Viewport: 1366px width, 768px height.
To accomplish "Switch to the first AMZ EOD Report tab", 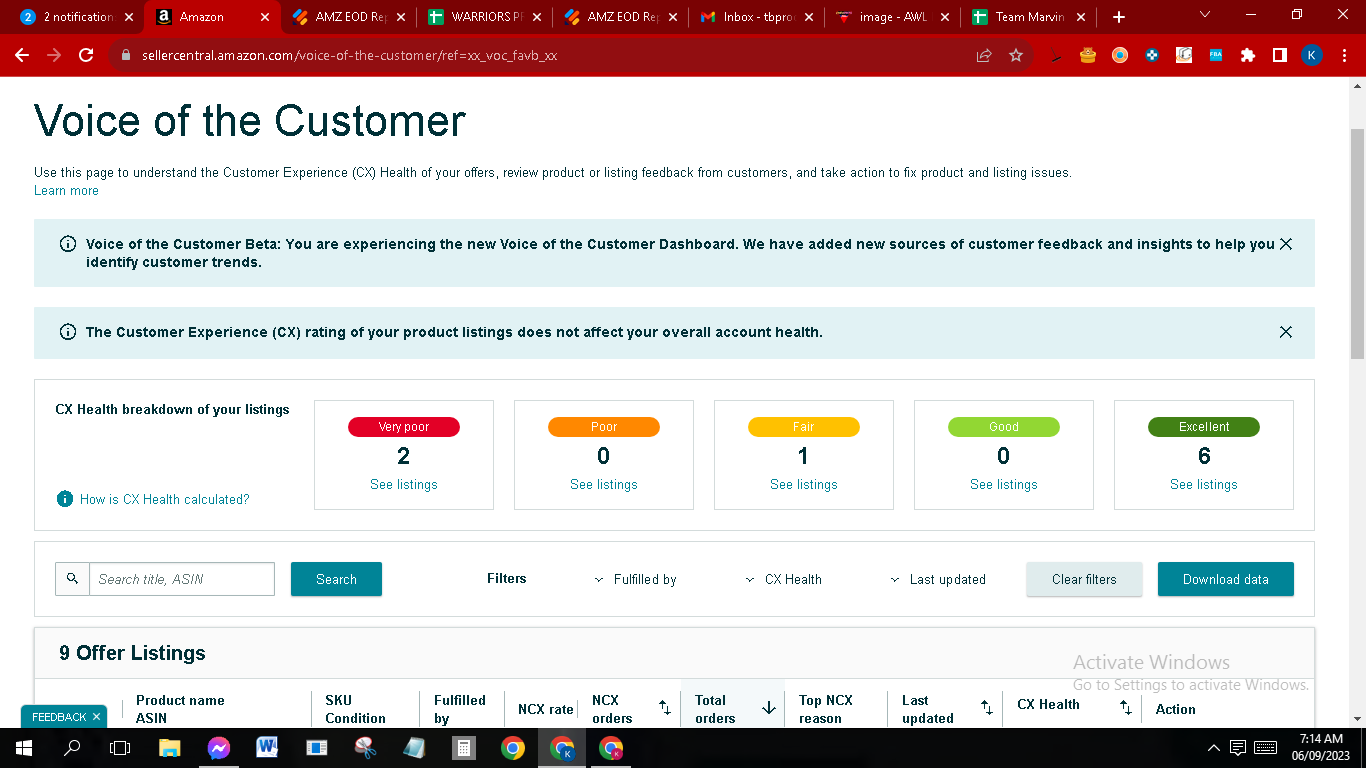I will [x=349, y=17].
